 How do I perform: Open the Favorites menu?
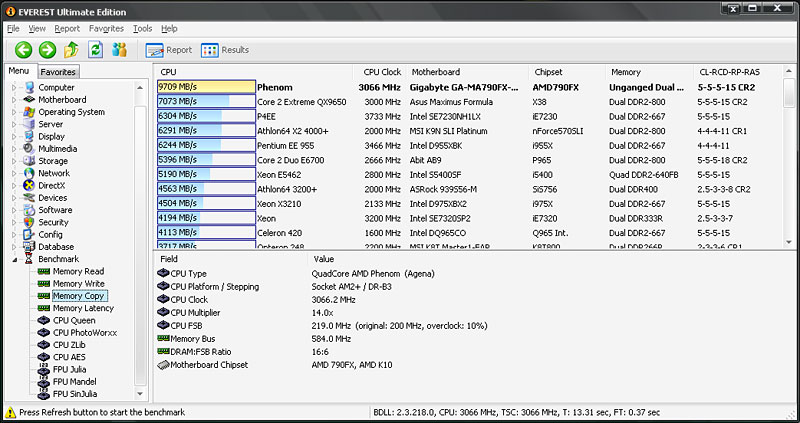pyautogui.click(x=106, y=29)
